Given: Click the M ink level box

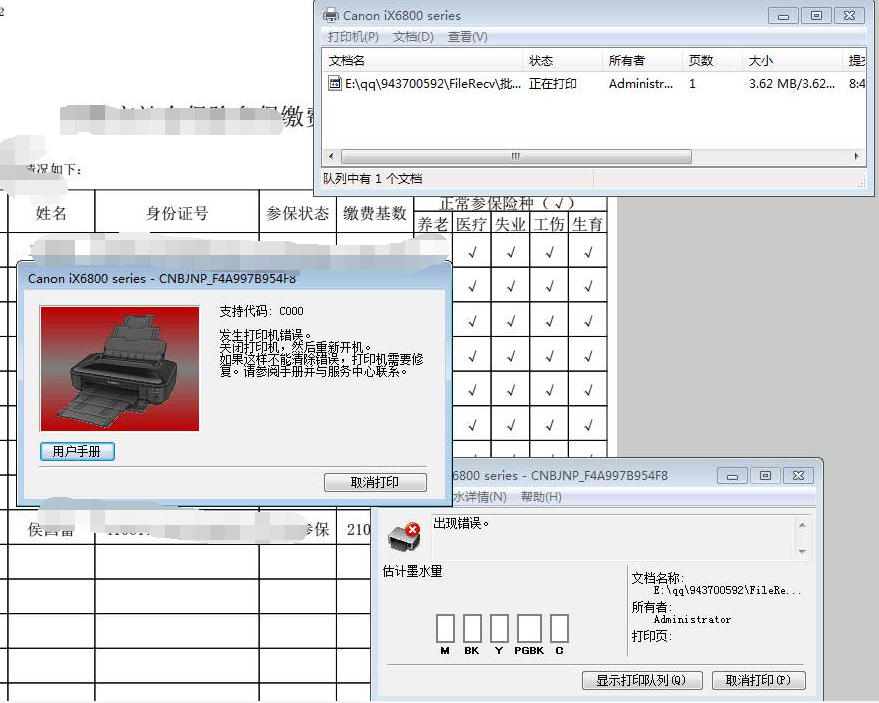Looking at the screenshot, I should pyautogui.click(x=445, y=628).
